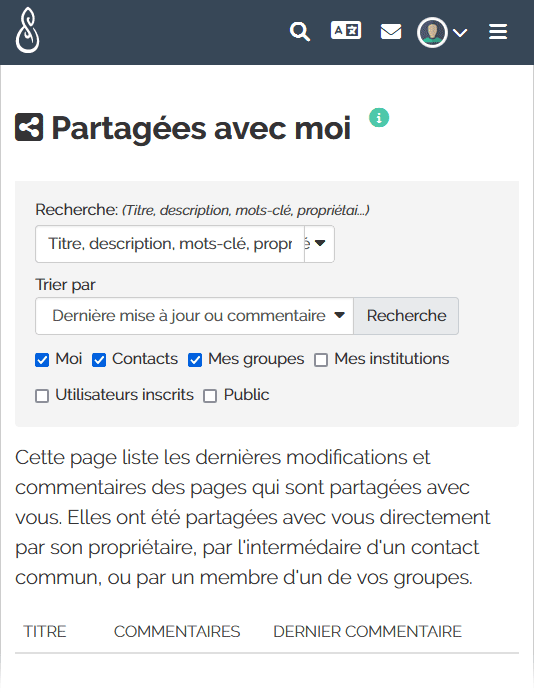Focus the Recherche text input field
The image size is (534, 694).
[x=170, y=244]
